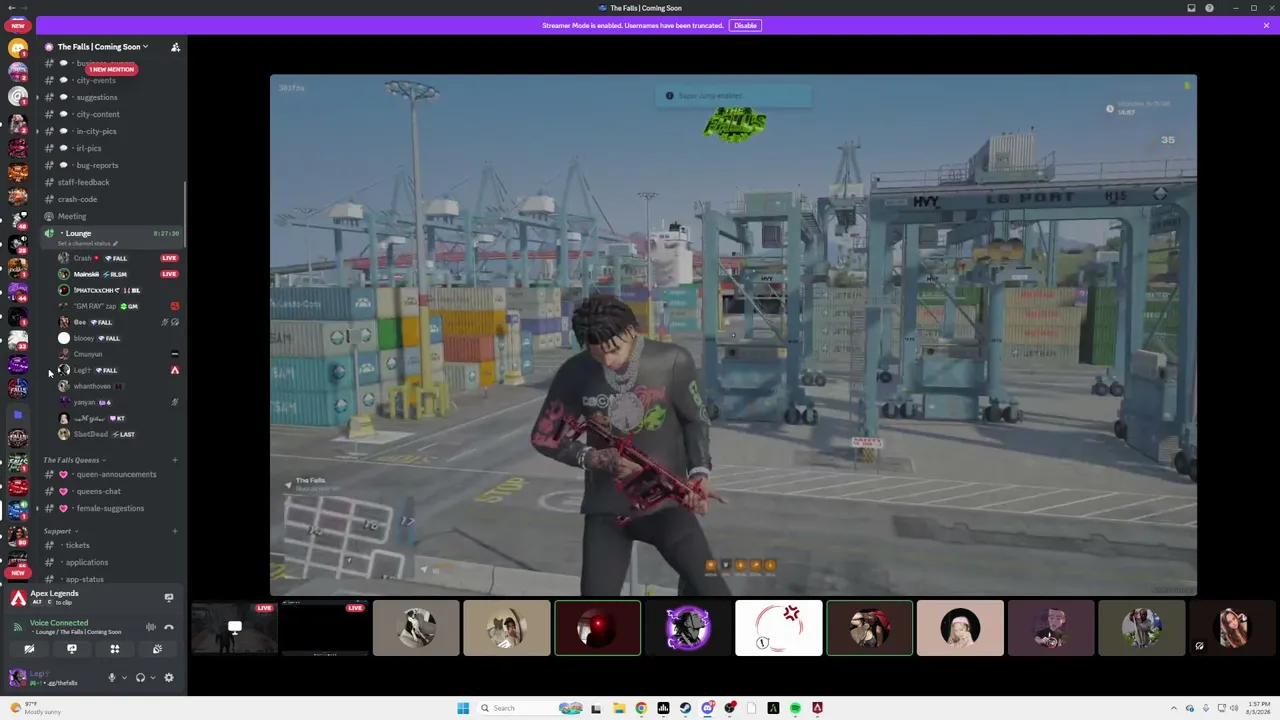Set a channel status for Lounge
Screen dimensions: 1280x720
pos(88,244)
